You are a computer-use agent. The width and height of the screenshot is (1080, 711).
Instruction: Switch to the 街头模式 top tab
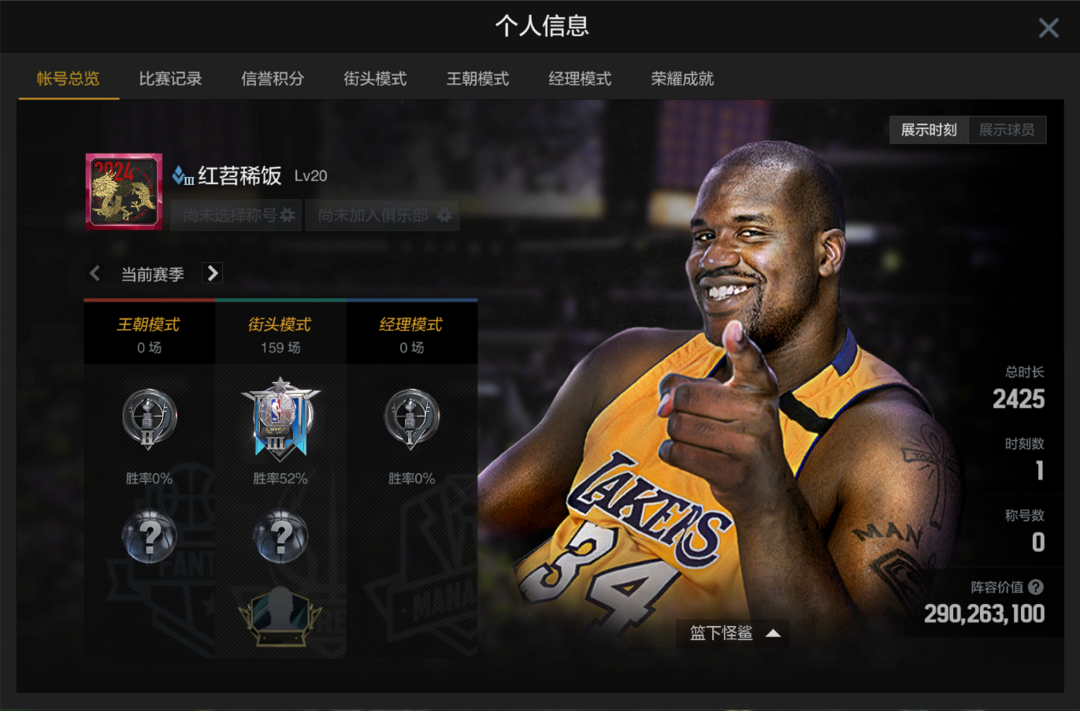tap(375, 79)
